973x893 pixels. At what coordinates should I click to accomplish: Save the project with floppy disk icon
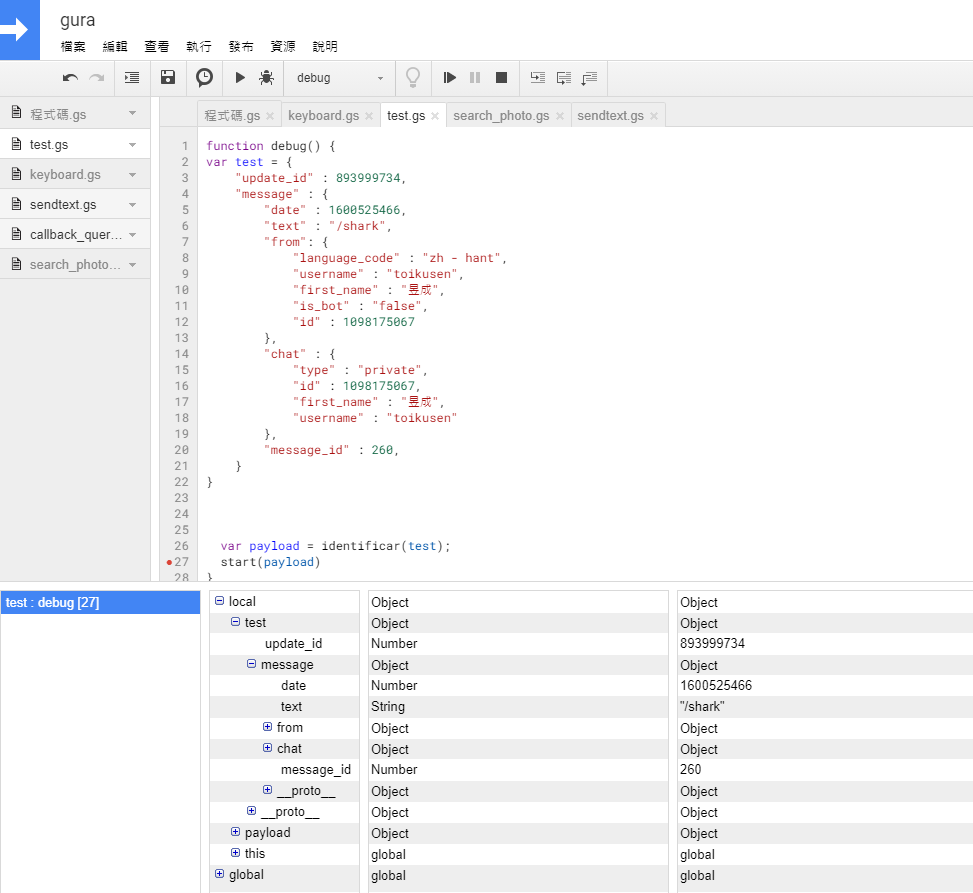(x=168, y=77)
